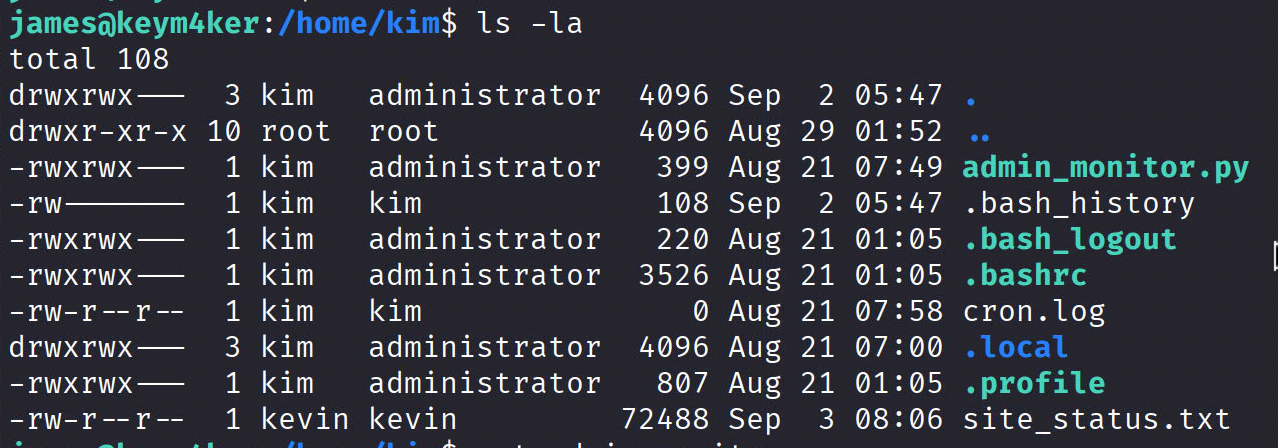The image size is (1278, 448).
Task: Click the 'total 108' output line
Action: pos(89,59)
